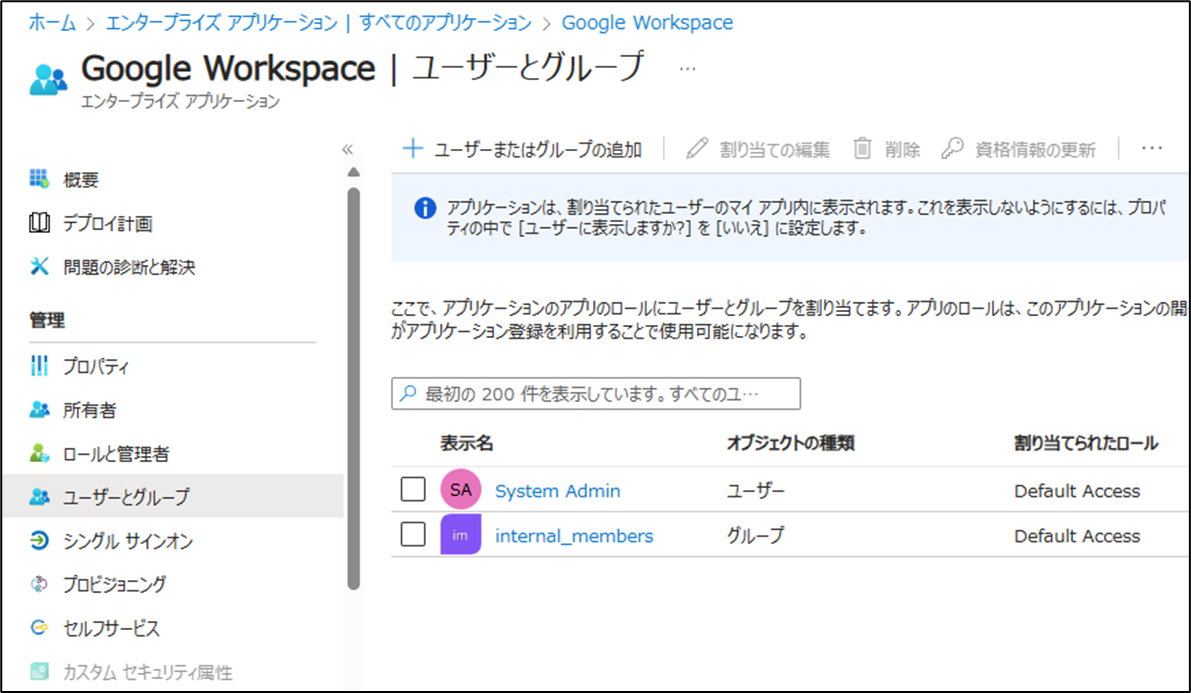Click the Google Workspace enterprise app header icon
The height and width of the screenshot is (693, 1191).
tap(49, 80)
